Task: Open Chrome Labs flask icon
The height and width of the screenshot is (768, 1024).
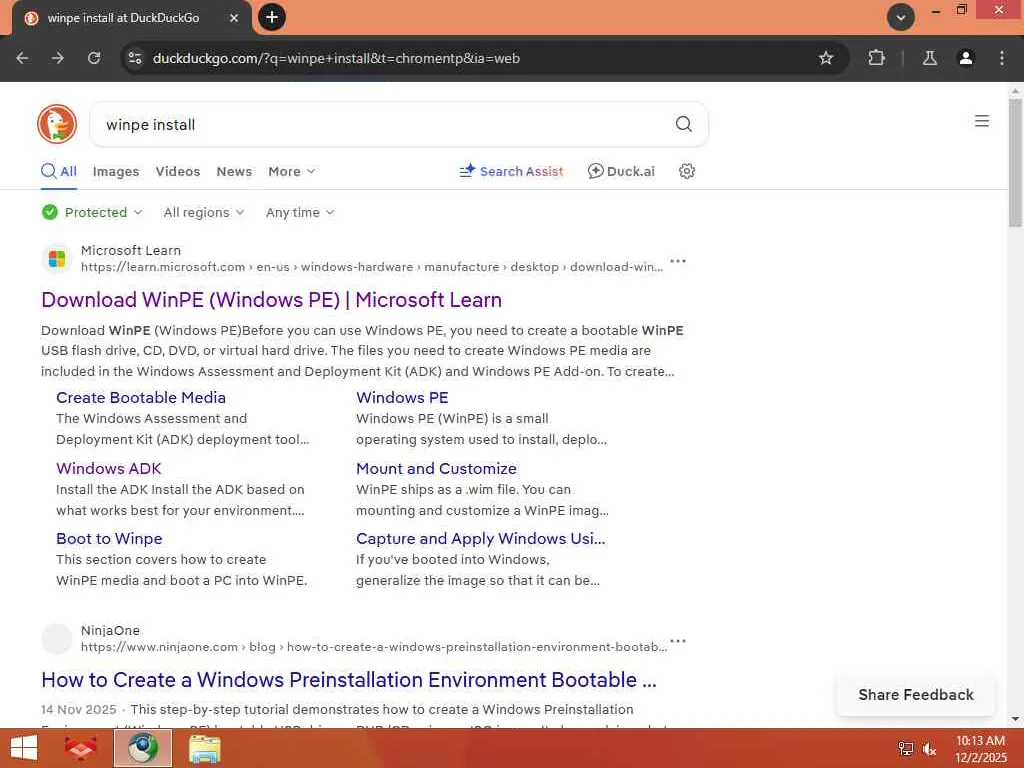Action: point(929,58)
